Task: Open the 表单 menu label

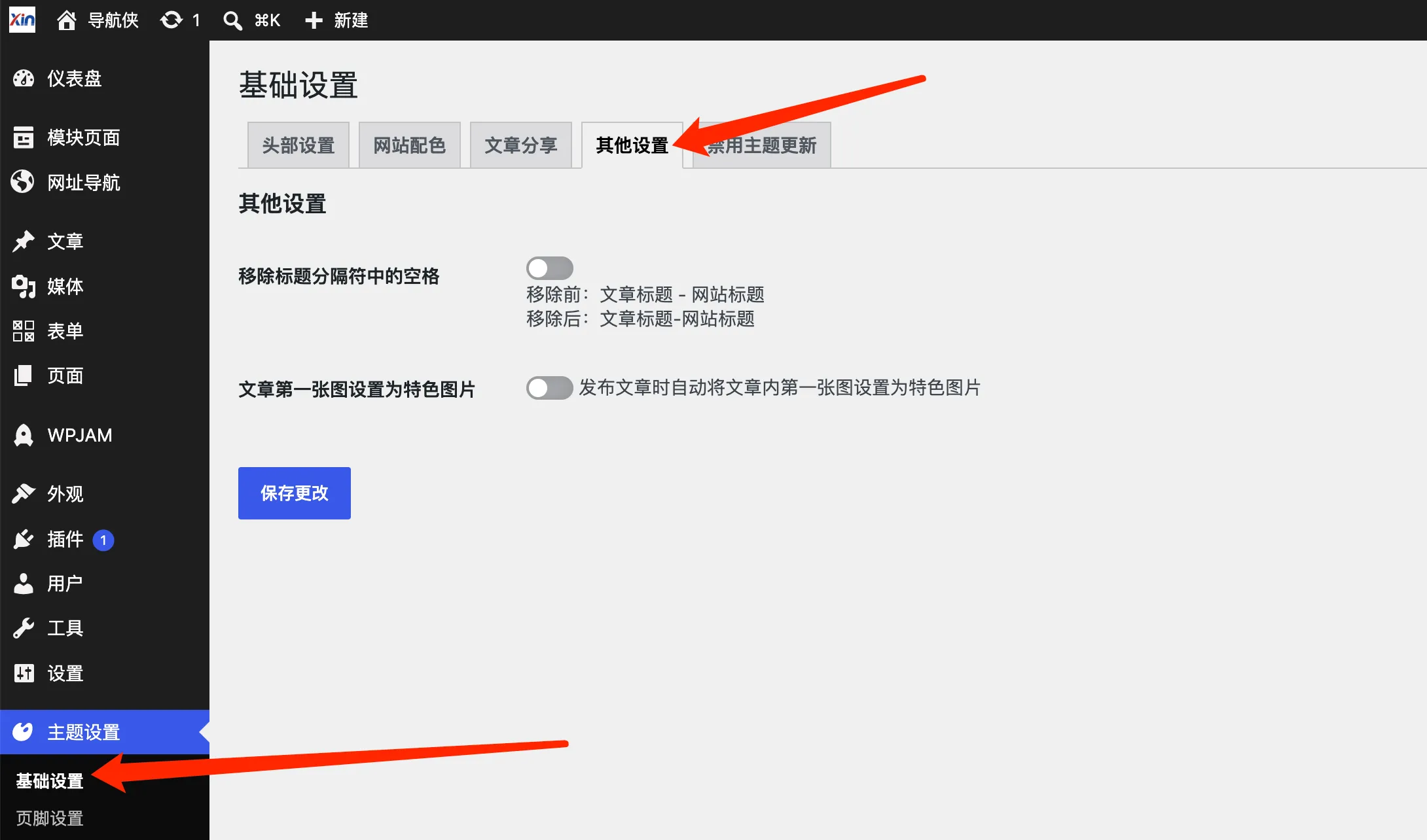Action: [x=65, y=331]
